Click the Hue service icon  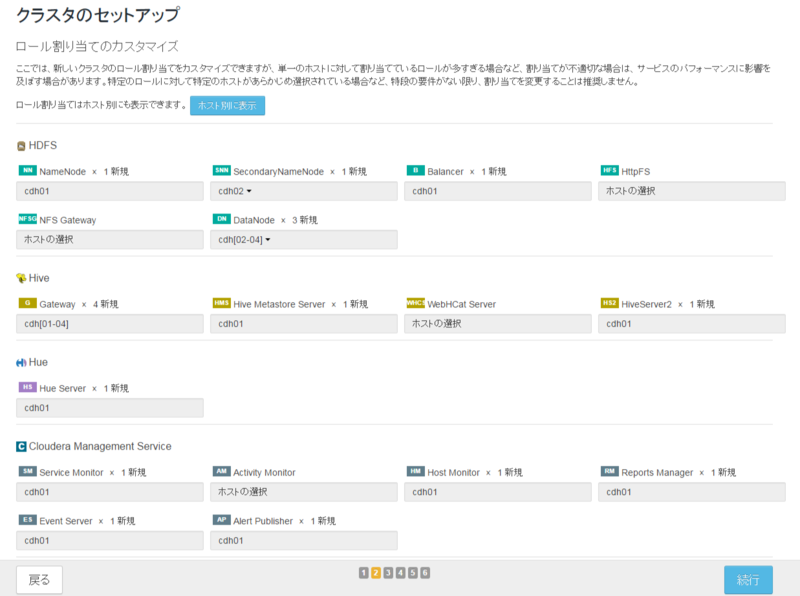click(21, 363)
